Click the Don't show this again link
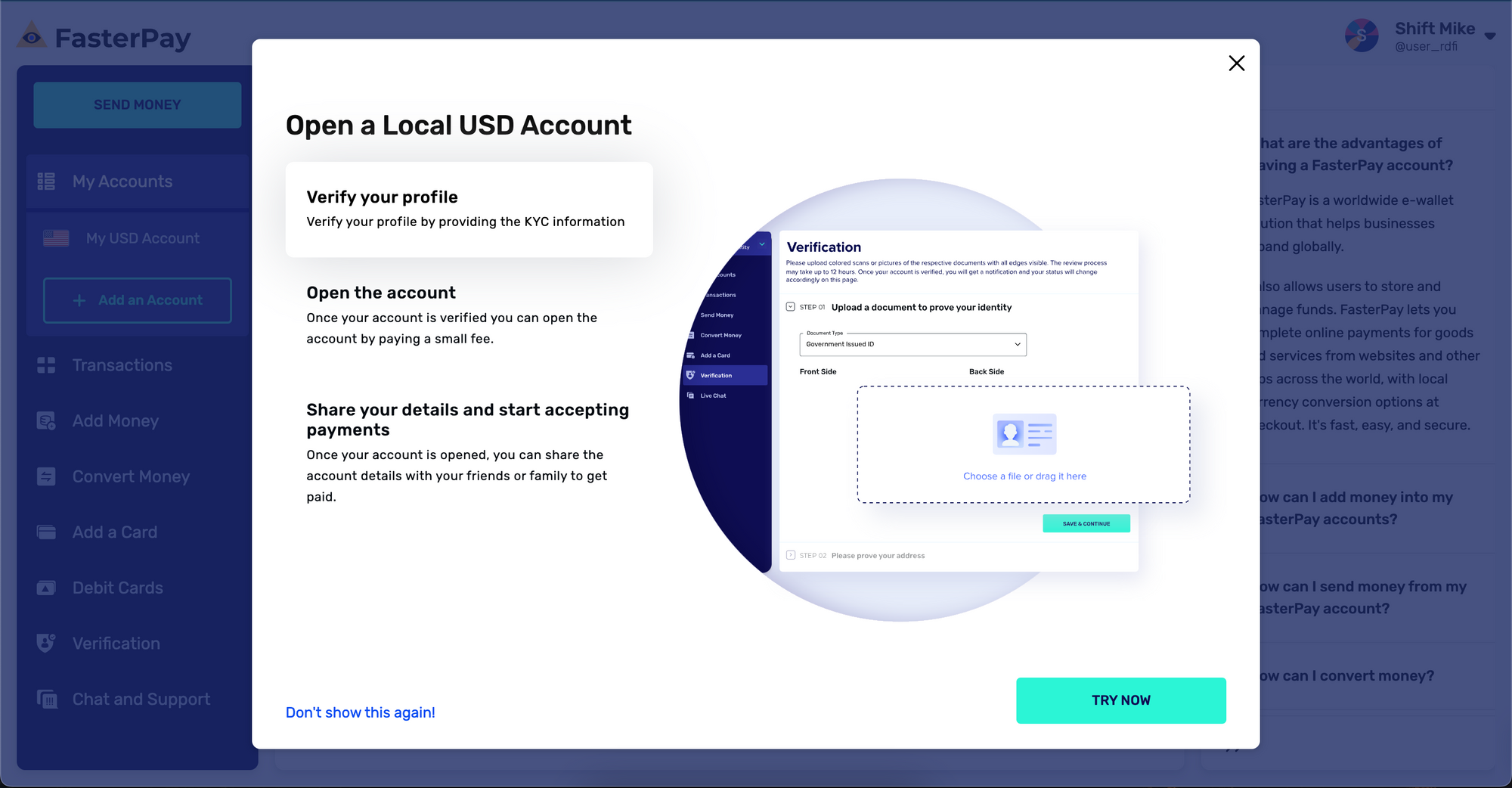1512x788 pixels. [x=360, y=712]
